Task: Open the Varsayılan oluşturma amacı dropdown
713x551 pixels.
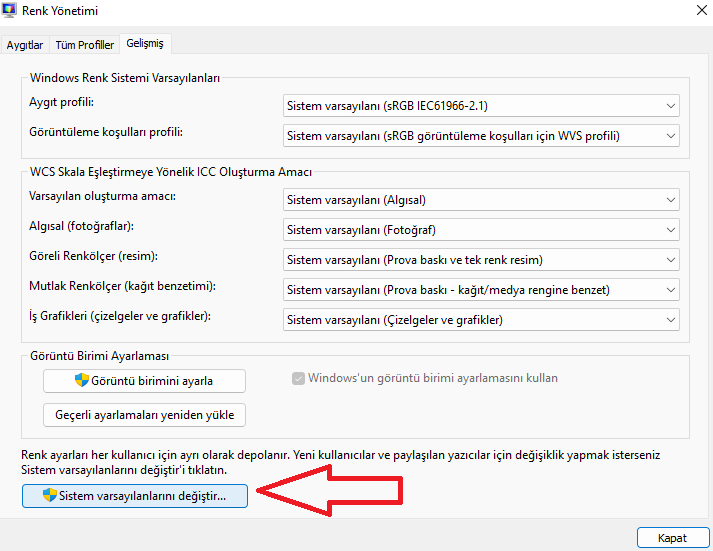Action: [481, 200]
